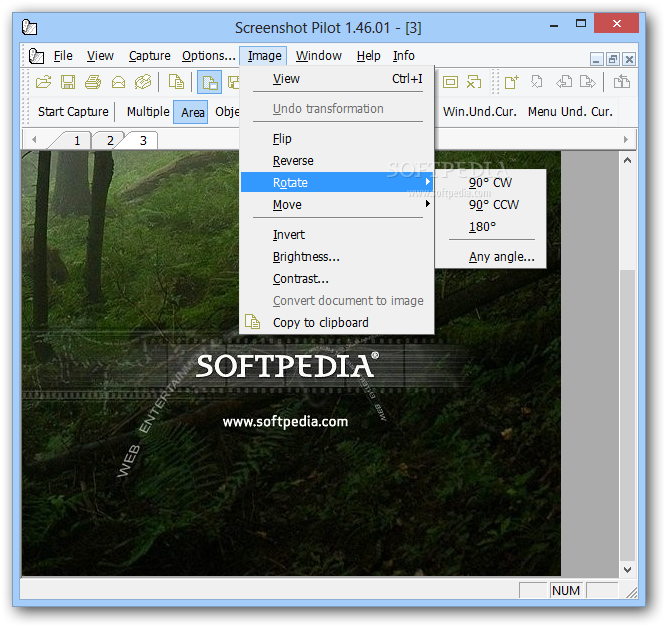Screen dimensions: 666x627
Task: Switch to document tab 1
Action: point(76,141)
